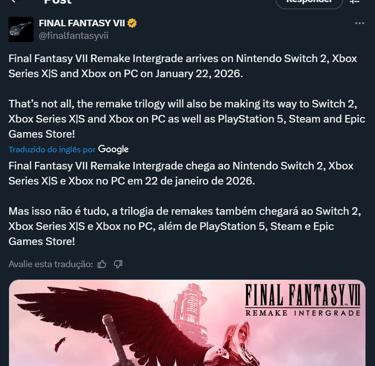The width and height of the screenshot is (375, 366).
Task: Click the gold verified badge
Action: pyautogui.click(x=132, y=23)
